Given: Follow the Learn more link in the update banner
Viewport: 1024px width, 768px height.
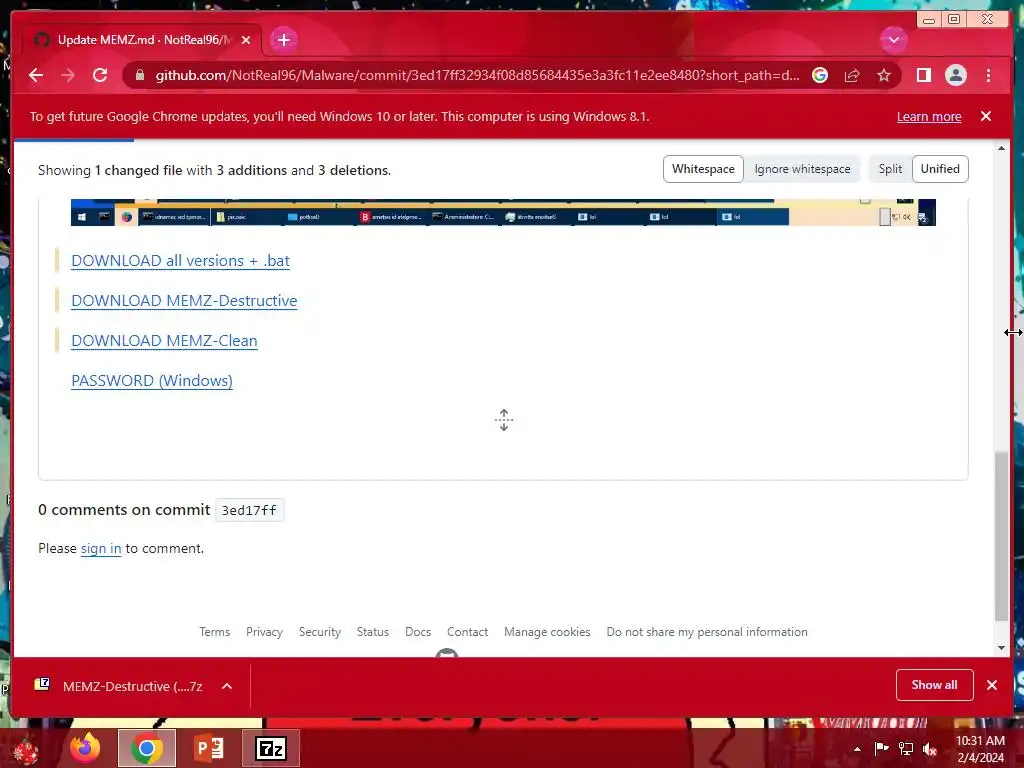Looking at the screenshot, I should point(929,116).
